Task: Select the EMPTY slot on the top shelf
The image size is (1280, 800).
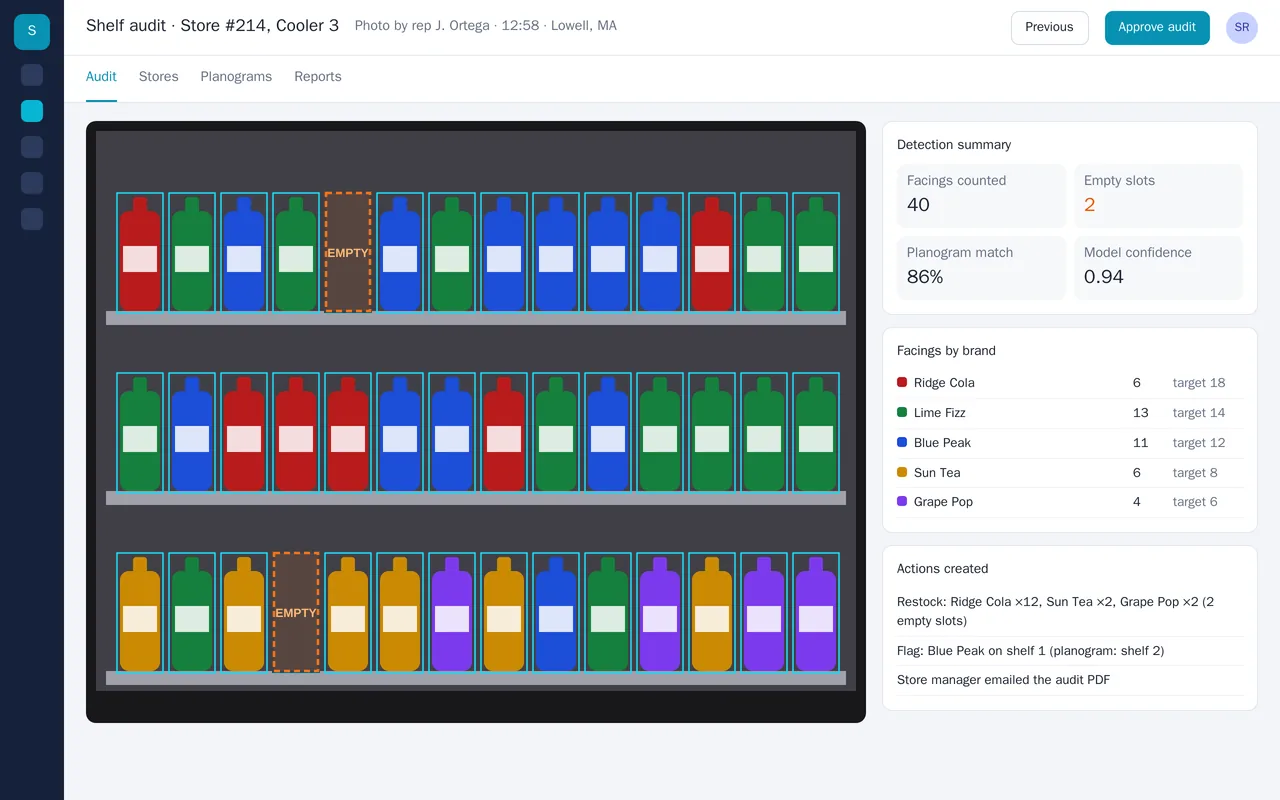Action: click(348, 252)
